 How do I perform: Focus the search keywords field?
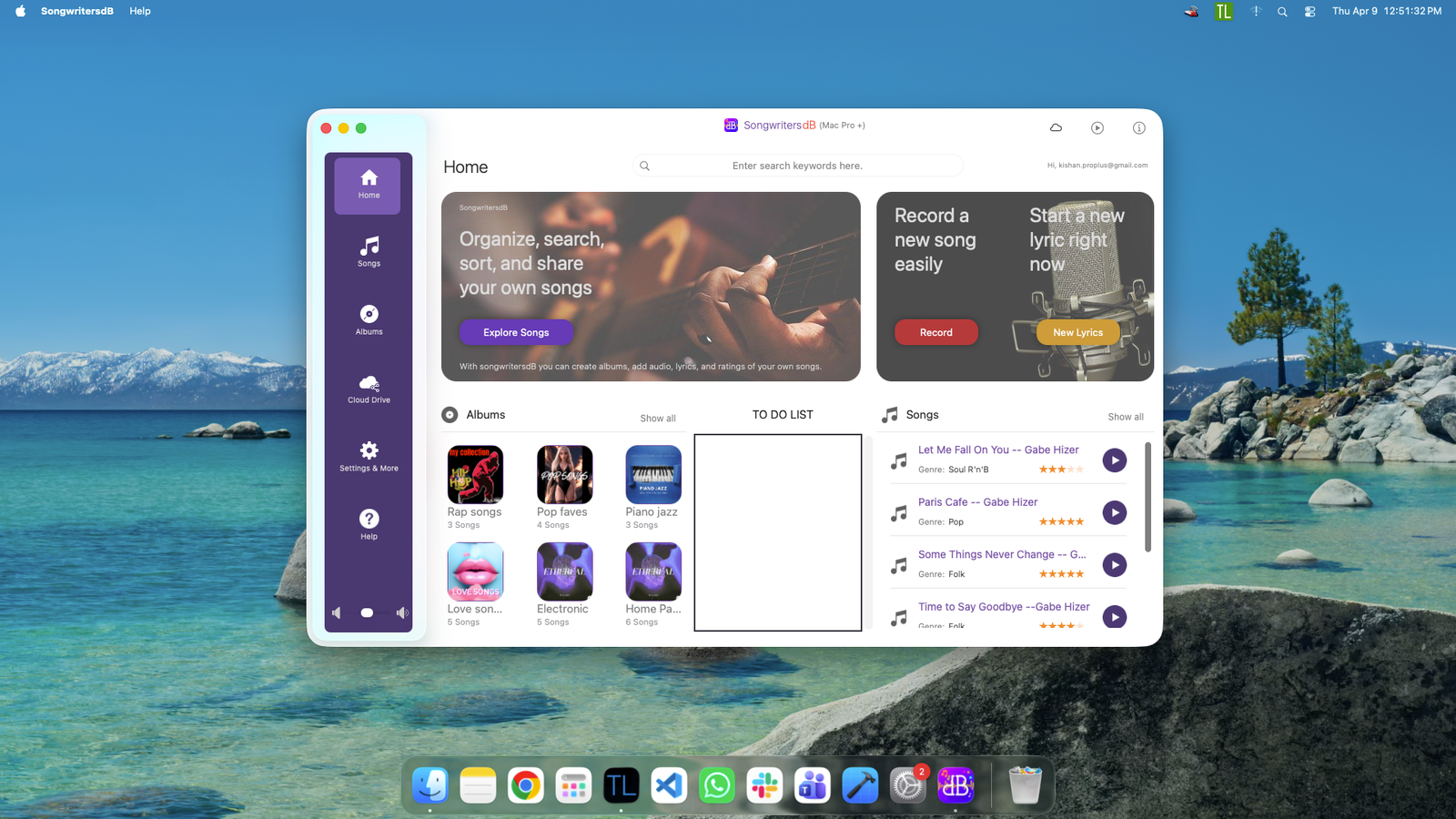coord(797,166)
